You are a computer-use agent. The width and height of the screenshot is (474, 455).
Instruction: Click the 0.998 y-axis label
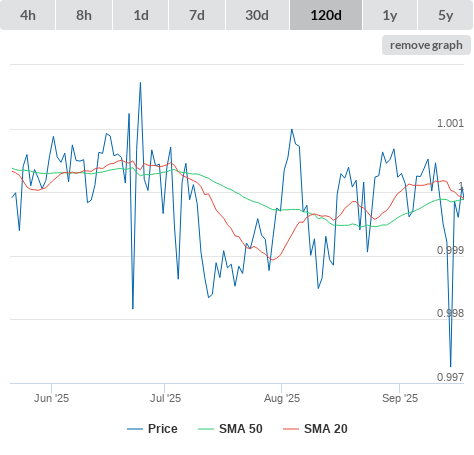450,313
